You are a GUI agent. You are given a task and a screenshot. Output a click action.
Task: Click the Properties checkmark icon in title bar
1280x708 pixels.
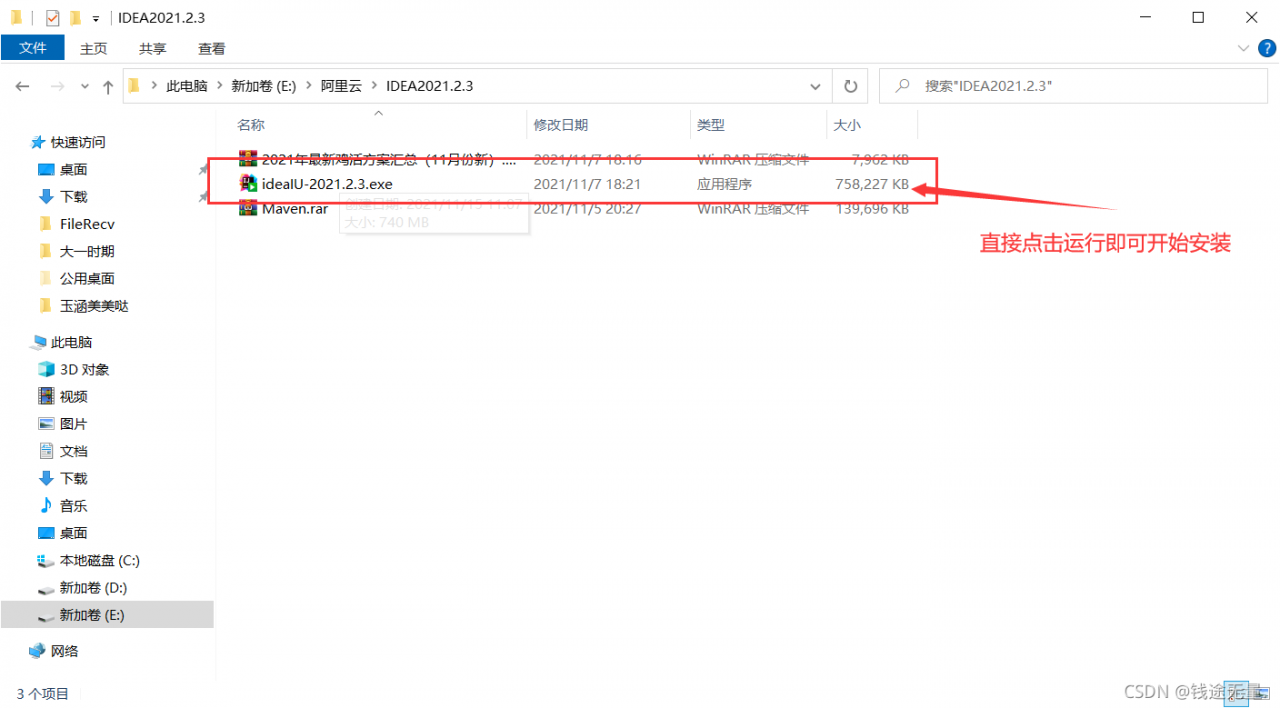coord(53,18)
